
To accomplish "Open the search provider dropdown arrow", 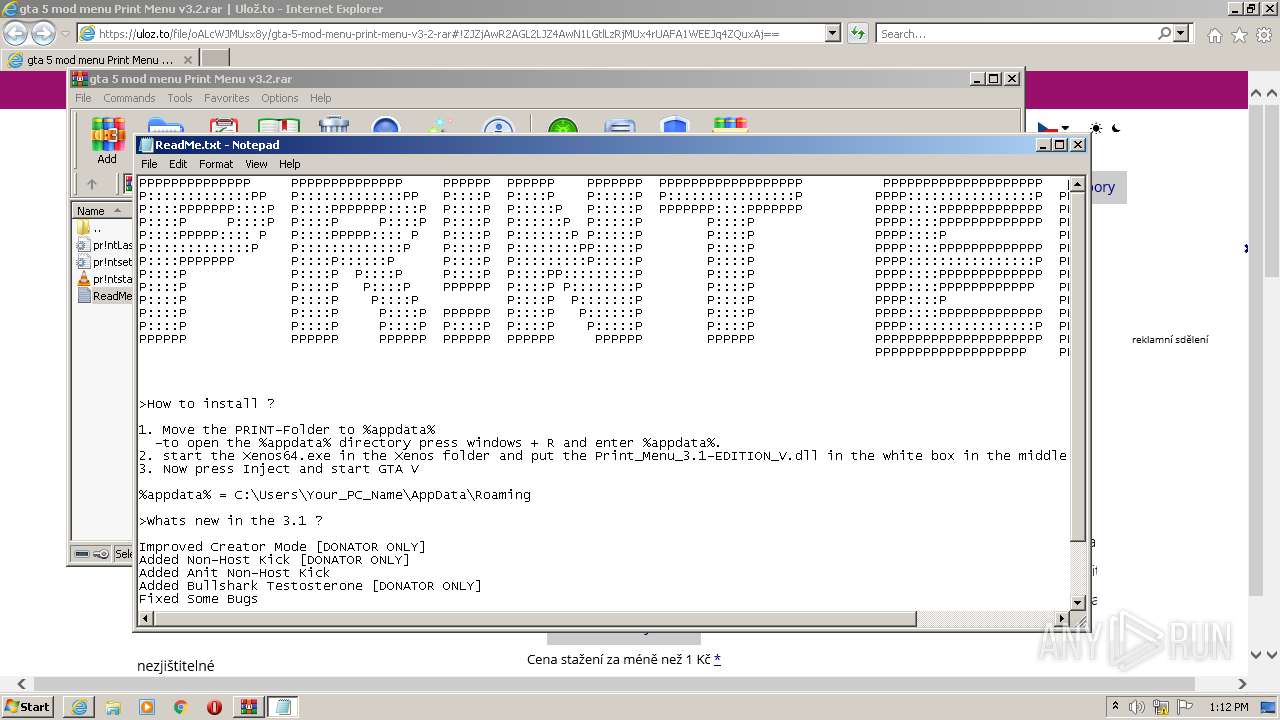I will 1182,33.
